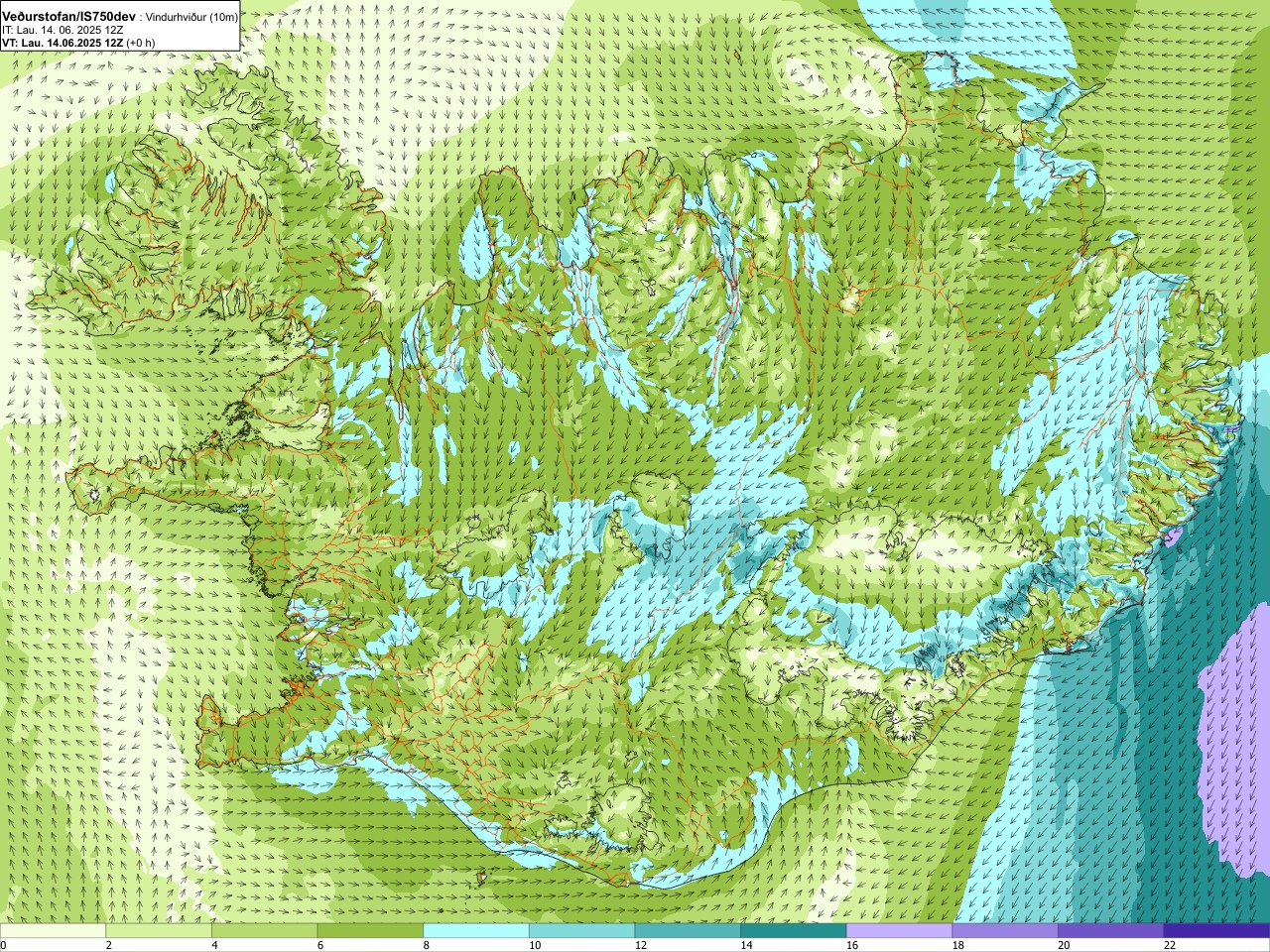The image size is (1270, 952).
Task: Click the legend scale label "8"
Action: click(427, 945)
